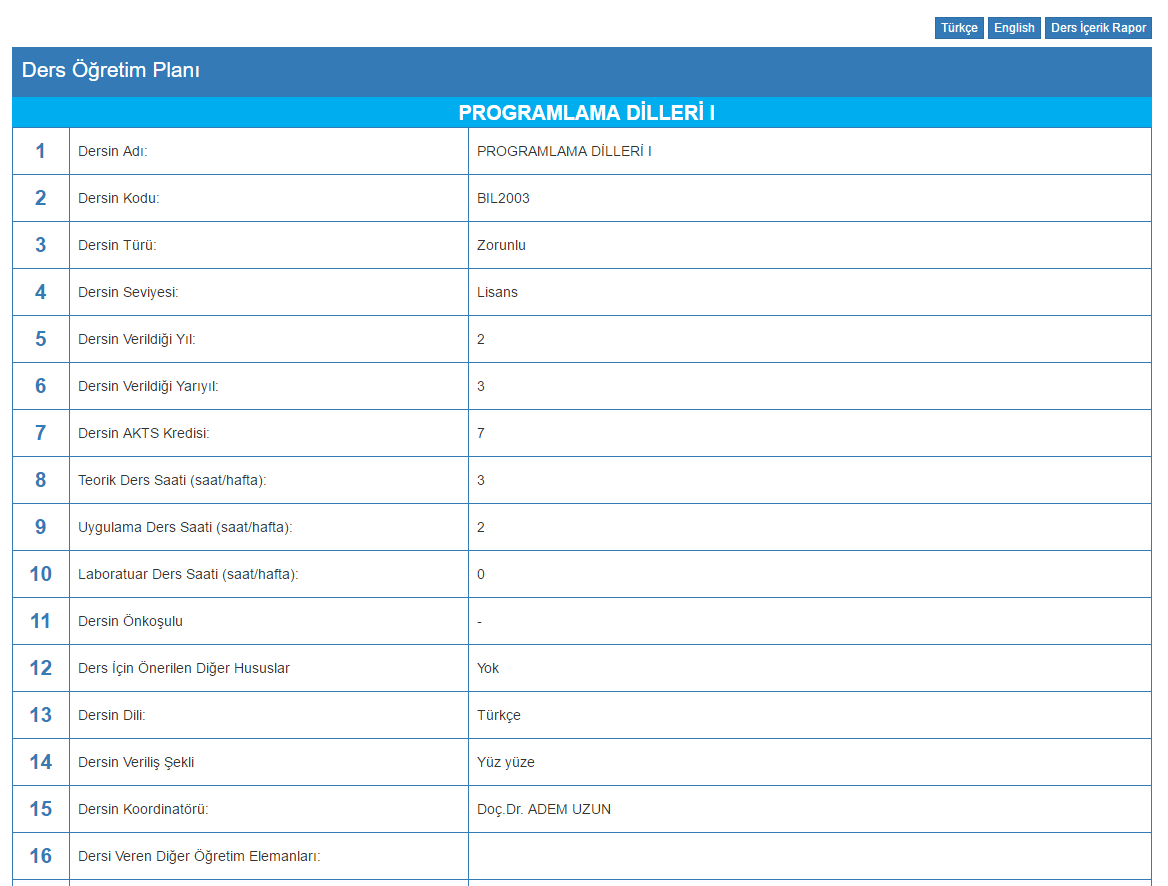Select the Yok value

(488, 668)
